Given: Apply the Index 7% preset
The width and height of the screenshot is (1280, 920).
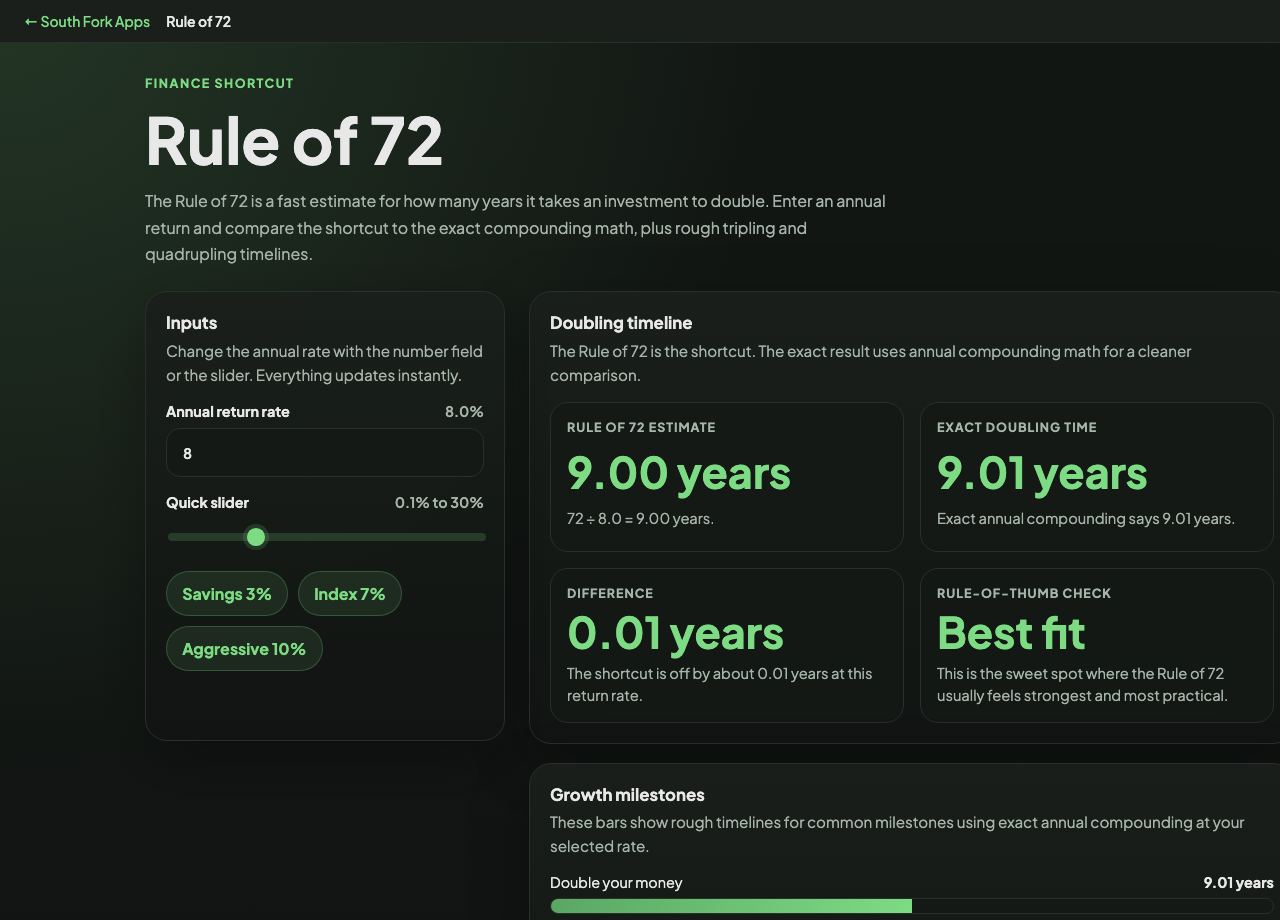Looking at the screenshot, I should click(x=350, y=594).
